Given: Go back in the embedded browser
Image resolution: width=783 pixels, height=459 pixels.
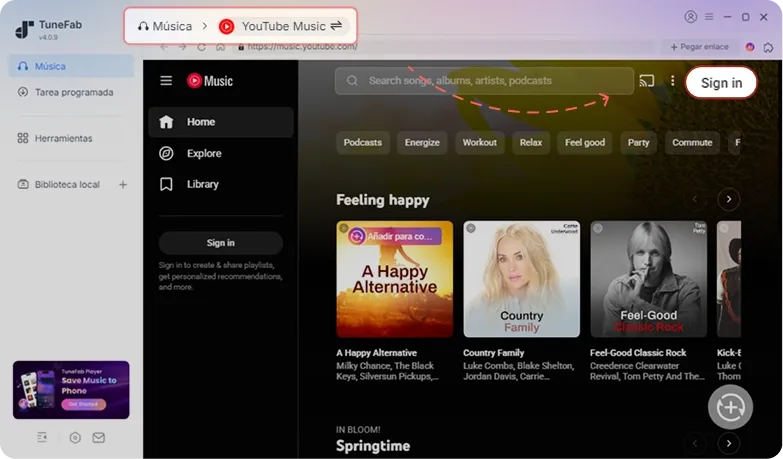Looking at the screenshot, I should [164, 47].
